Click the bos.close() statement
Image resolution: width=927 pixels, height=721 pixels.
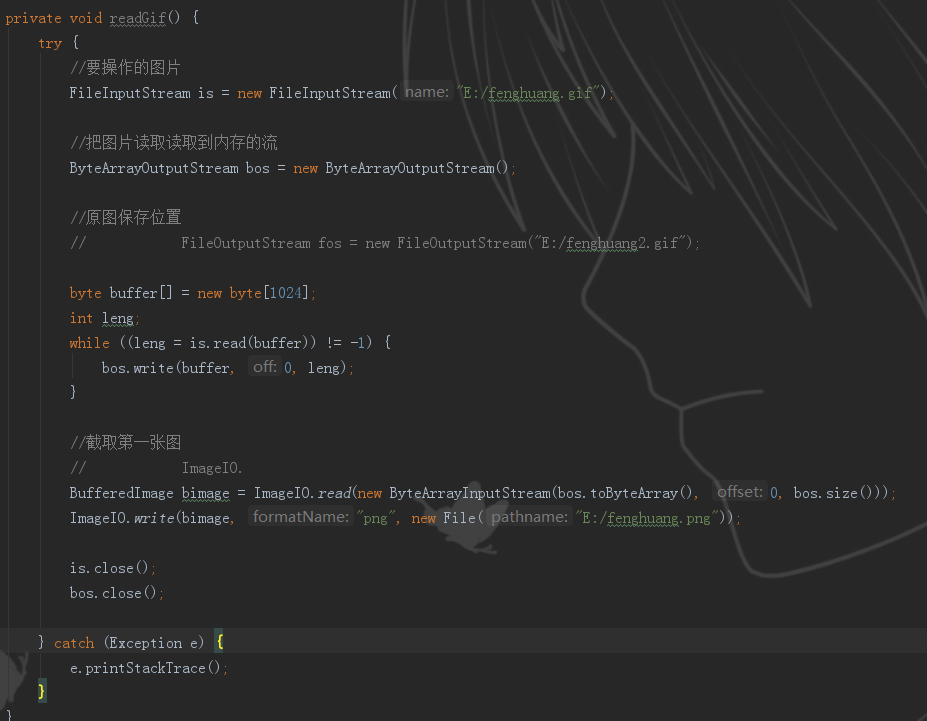116,593
